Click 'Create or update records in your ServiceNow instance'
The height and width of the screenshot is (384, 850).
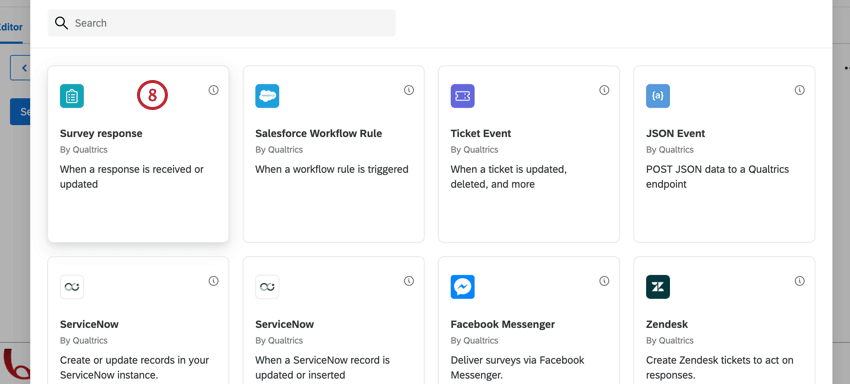pyautogui.click(x=134, y=368)
